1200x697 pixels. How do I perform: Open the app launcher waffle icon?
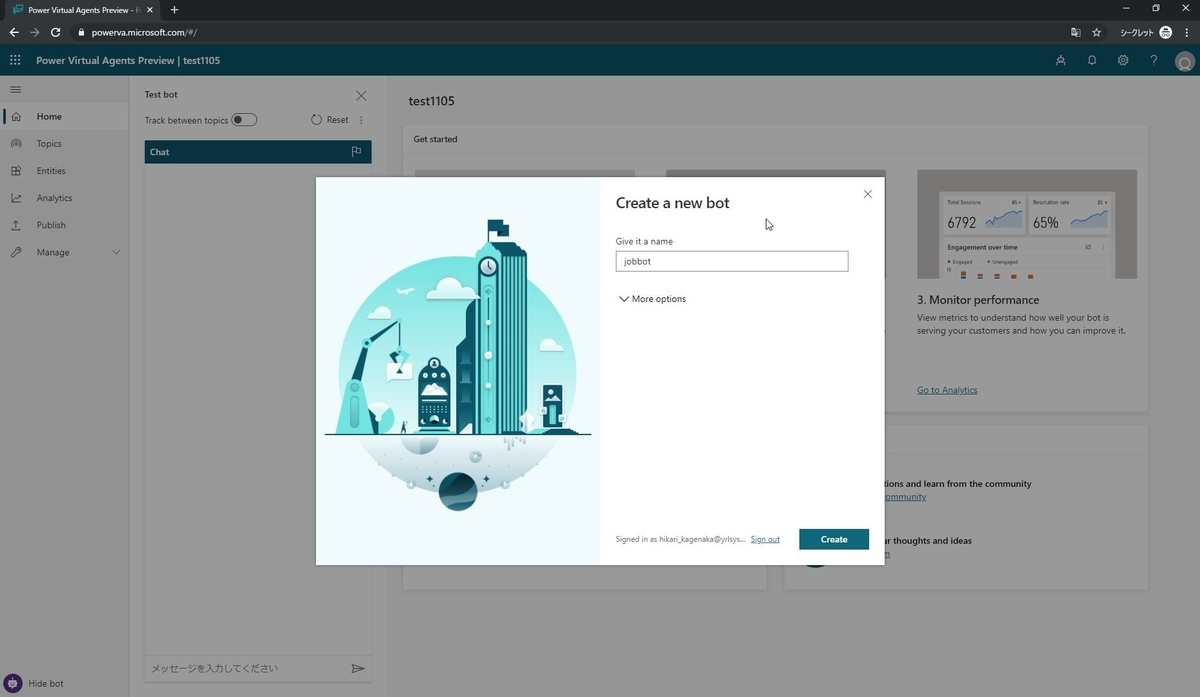coord(15,60)
